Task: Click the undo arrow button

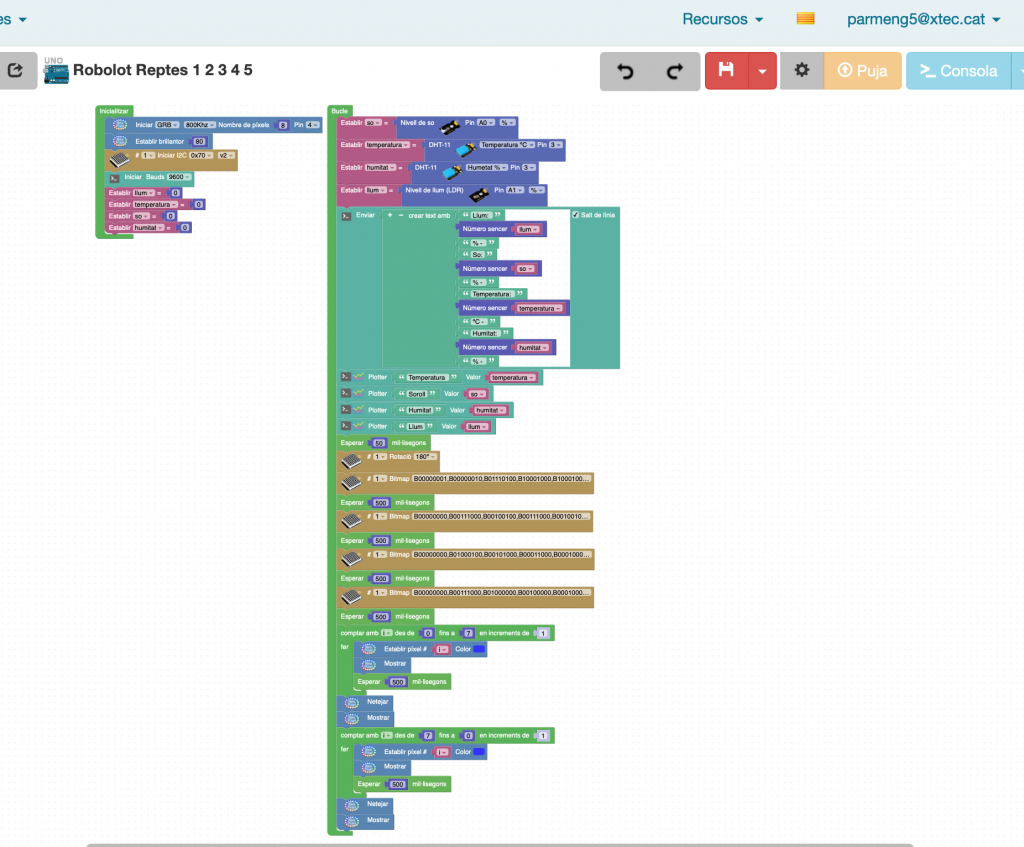Action: 626,71
